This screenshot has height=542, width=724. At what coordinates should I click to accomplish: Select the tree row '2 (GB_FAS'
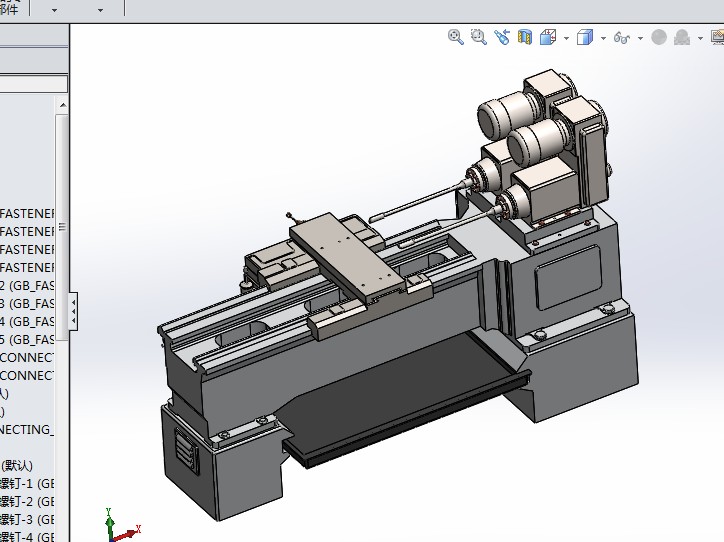[27, 285]
